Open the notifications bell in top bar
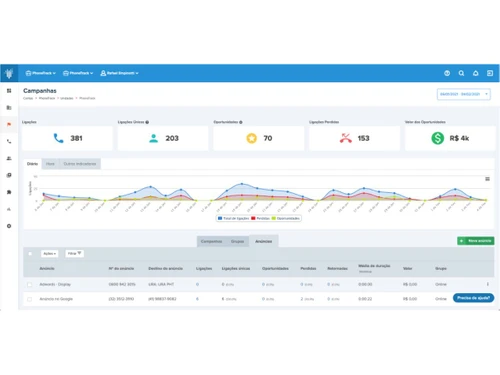The height and width of the screenshot is (375, 500). coord(476,73)
